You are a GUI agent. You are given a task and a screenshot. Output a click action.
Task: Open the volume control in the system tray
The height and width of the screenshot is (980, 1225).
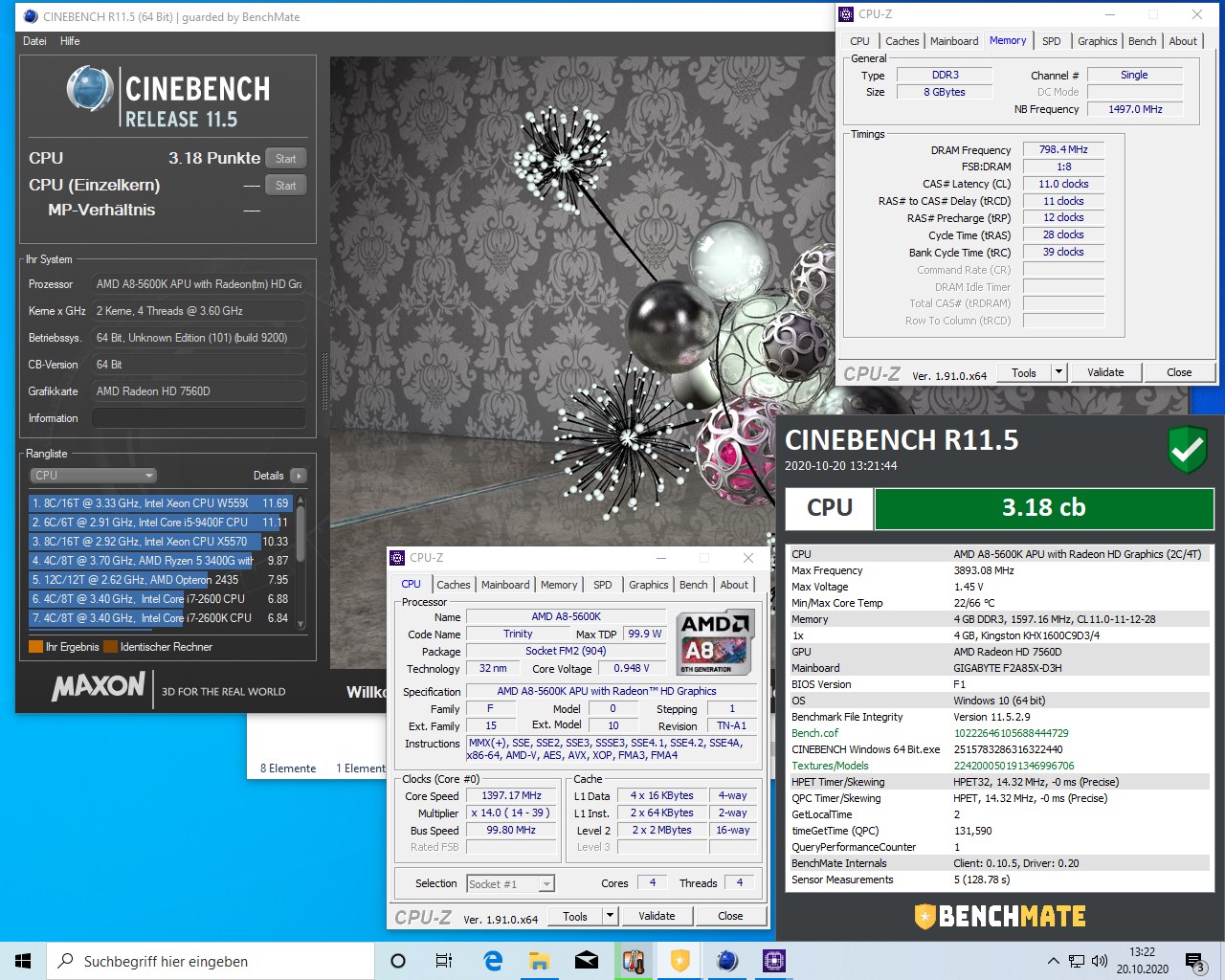pyautogui.click(x=1099, y=961)
